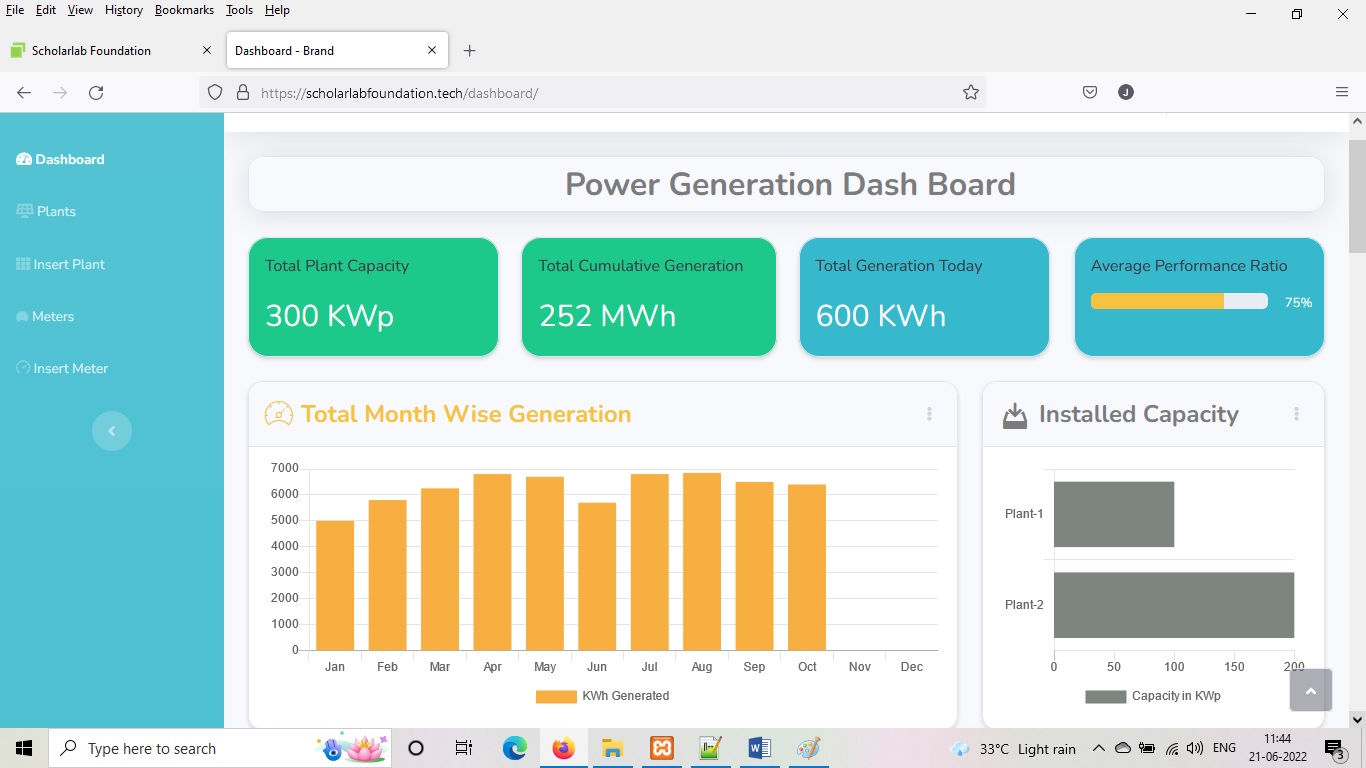Screen dimensions: 1366x768
Task: Open the new tab plus button
Action: coord(470,51)
